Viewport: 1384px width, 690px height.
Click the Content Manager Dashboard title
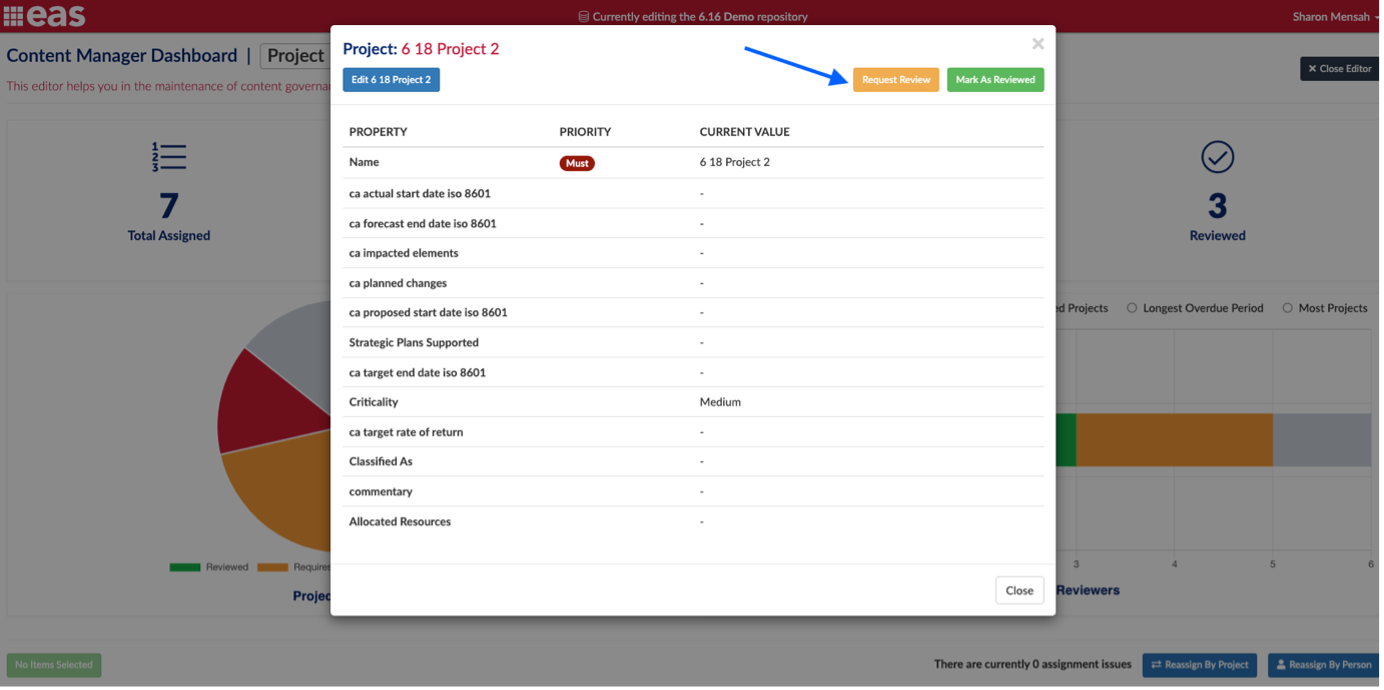click(122, 56)
